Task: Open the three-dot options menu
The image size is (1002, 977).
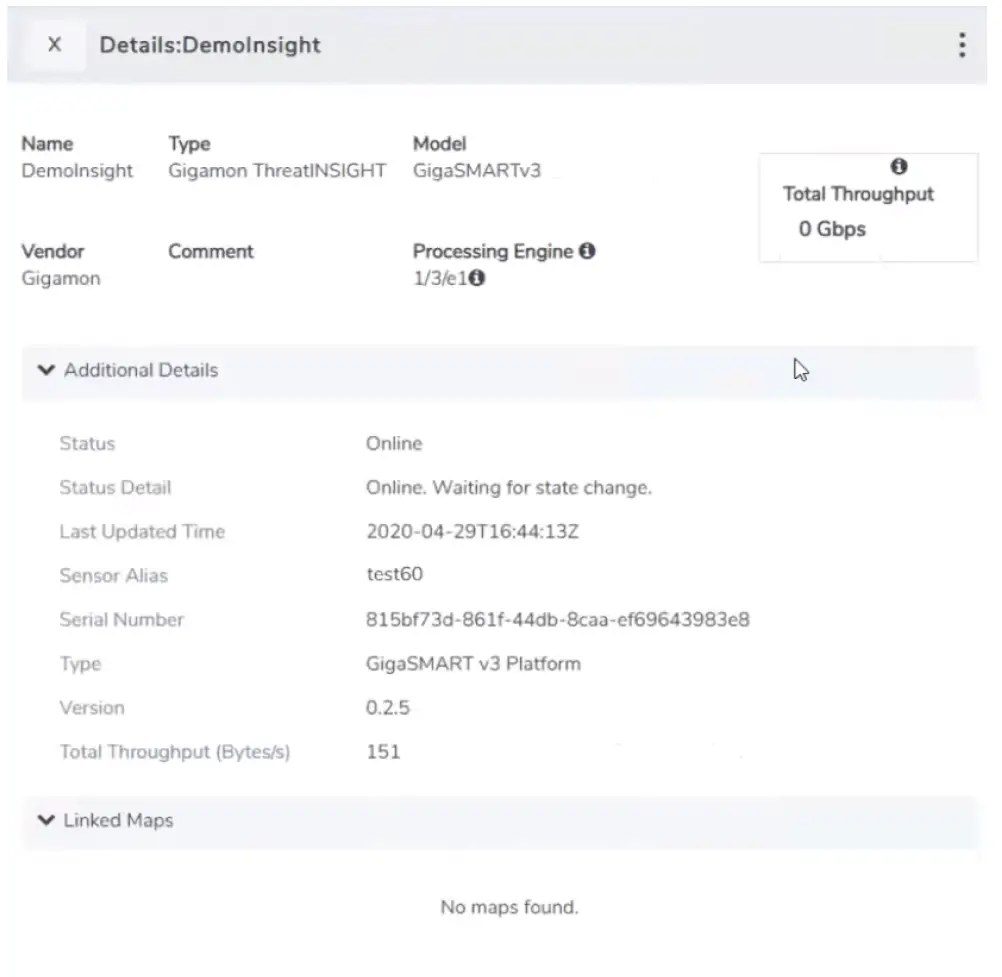Action: tap(962, 44)
